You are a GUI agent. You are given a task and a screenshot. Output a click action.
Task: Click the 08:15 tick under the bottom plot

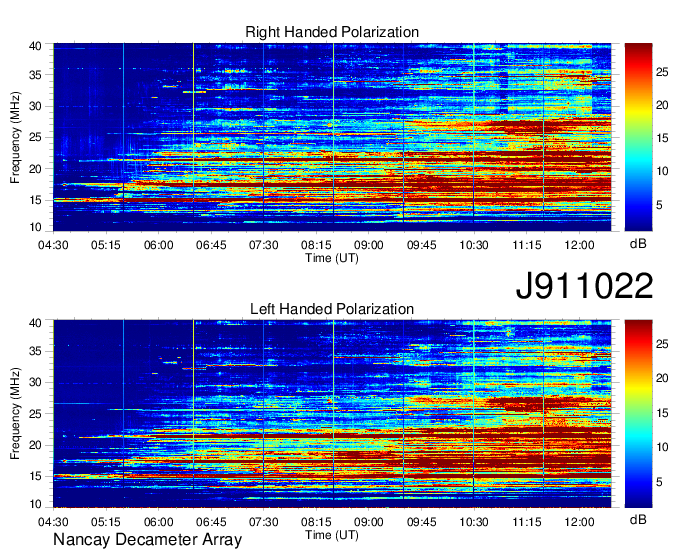pyautogui.click(x=316, y=522)
